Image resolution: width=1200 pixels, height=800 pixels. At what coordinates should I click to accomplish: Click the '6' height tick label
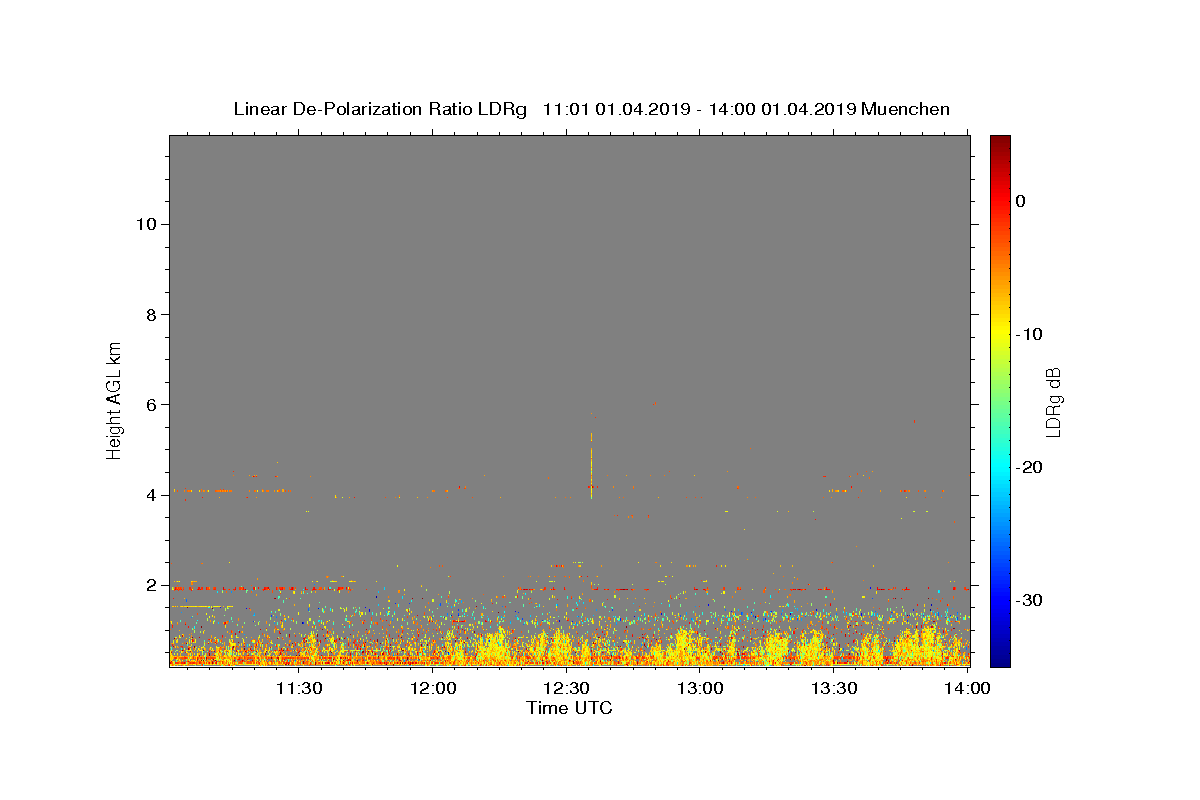[150, 404]
